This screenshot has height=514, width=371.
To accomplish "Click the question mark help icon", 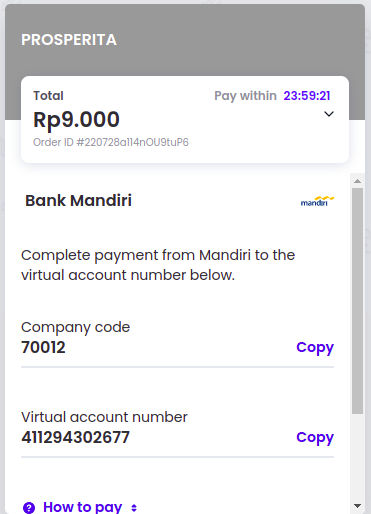I will pos(29,508).
